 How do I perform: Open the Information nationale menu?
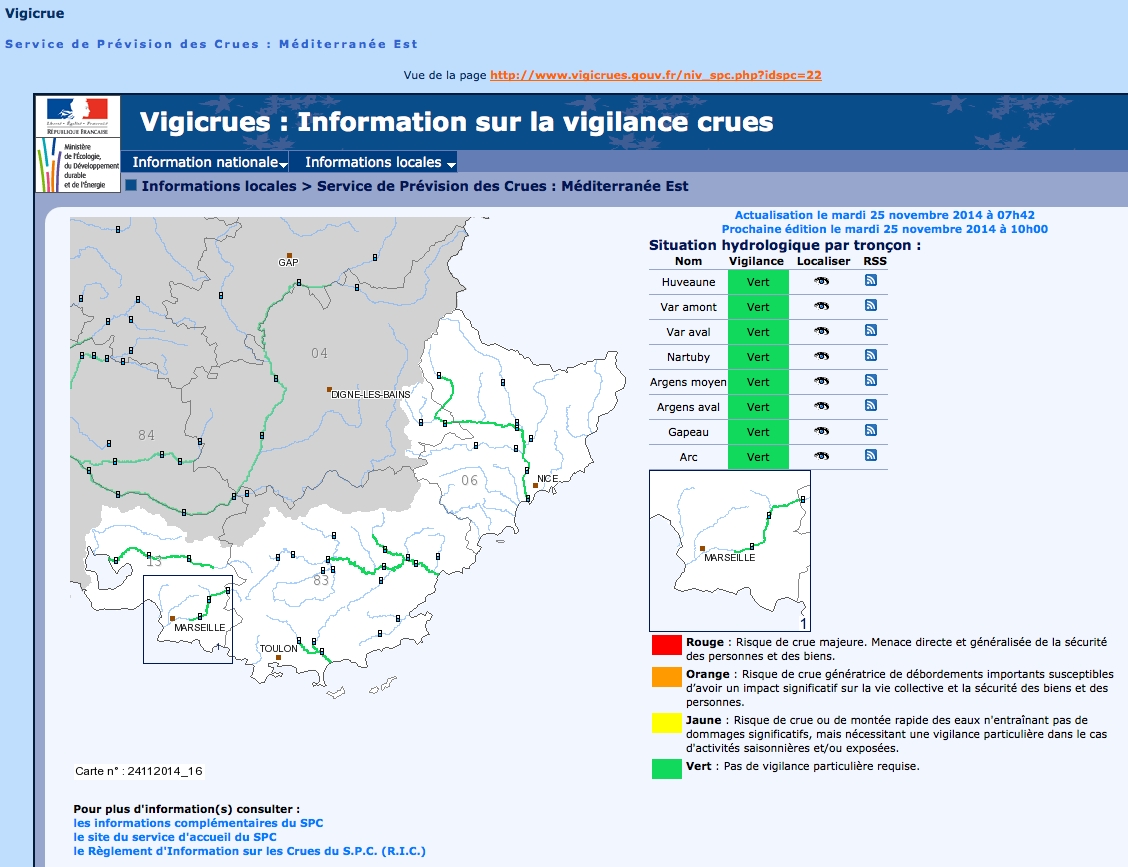[x=205, y=163]
